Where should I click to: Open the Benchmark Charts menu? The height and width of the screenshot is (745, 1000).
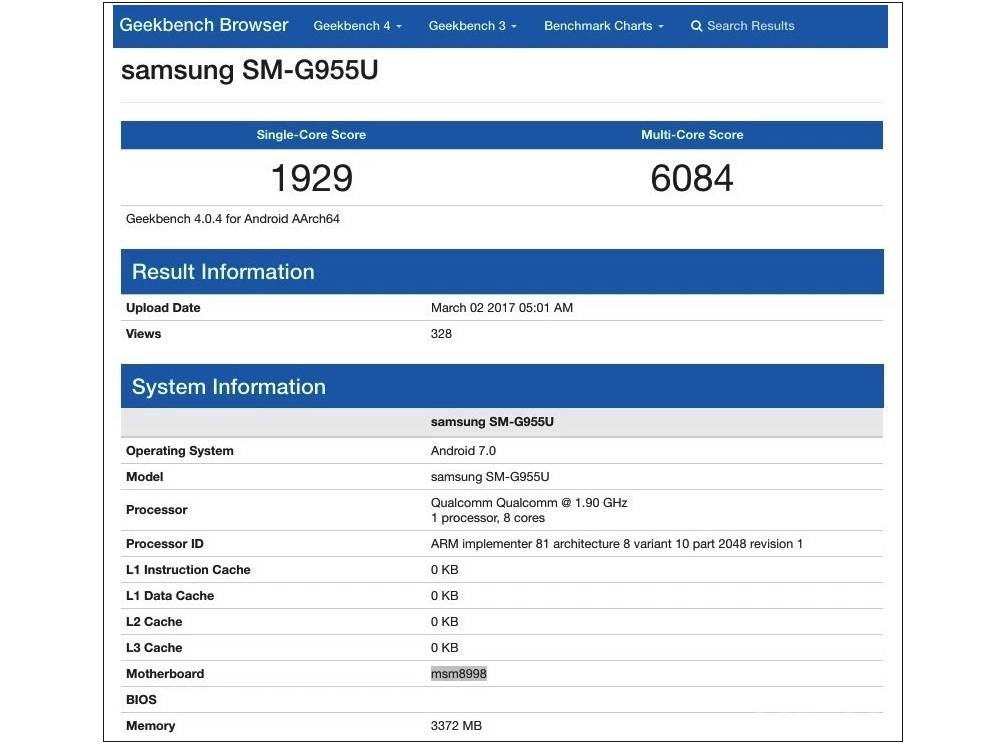pyautogui.click(x=603, y=26)
